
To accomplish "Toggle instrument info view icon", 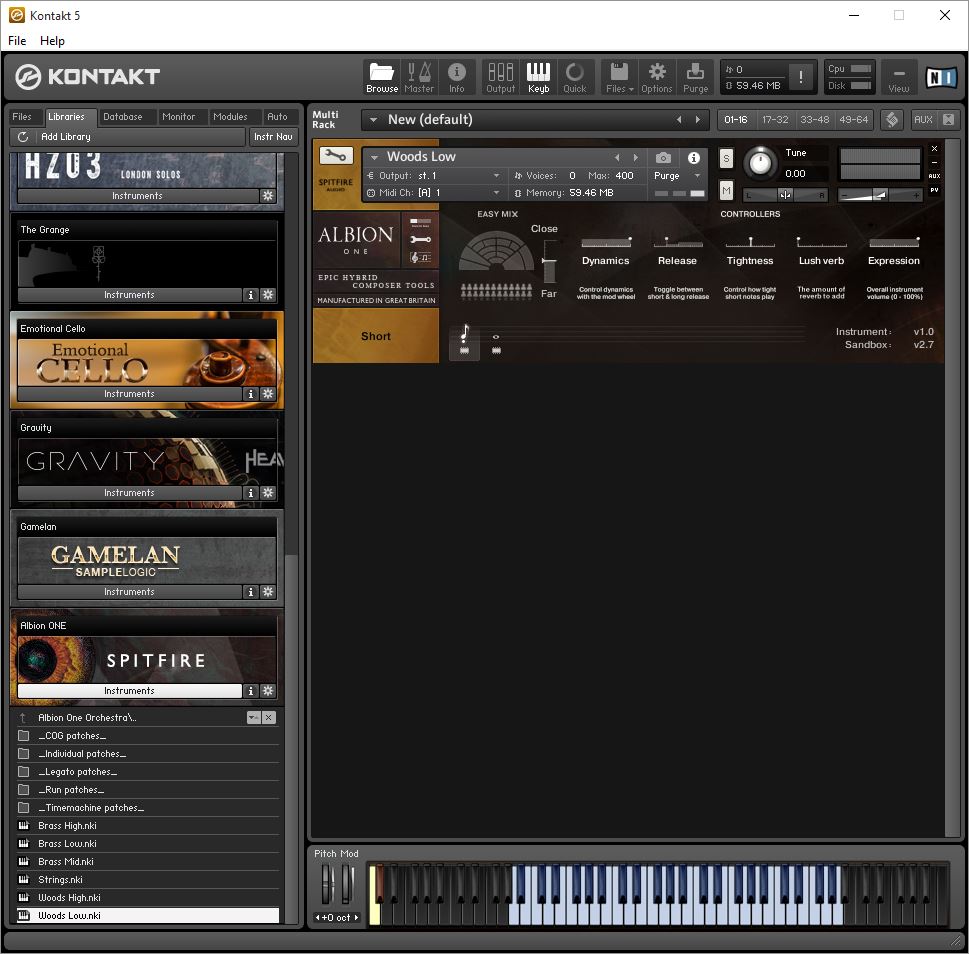I will pyautogui.click(x=694, y=158).
